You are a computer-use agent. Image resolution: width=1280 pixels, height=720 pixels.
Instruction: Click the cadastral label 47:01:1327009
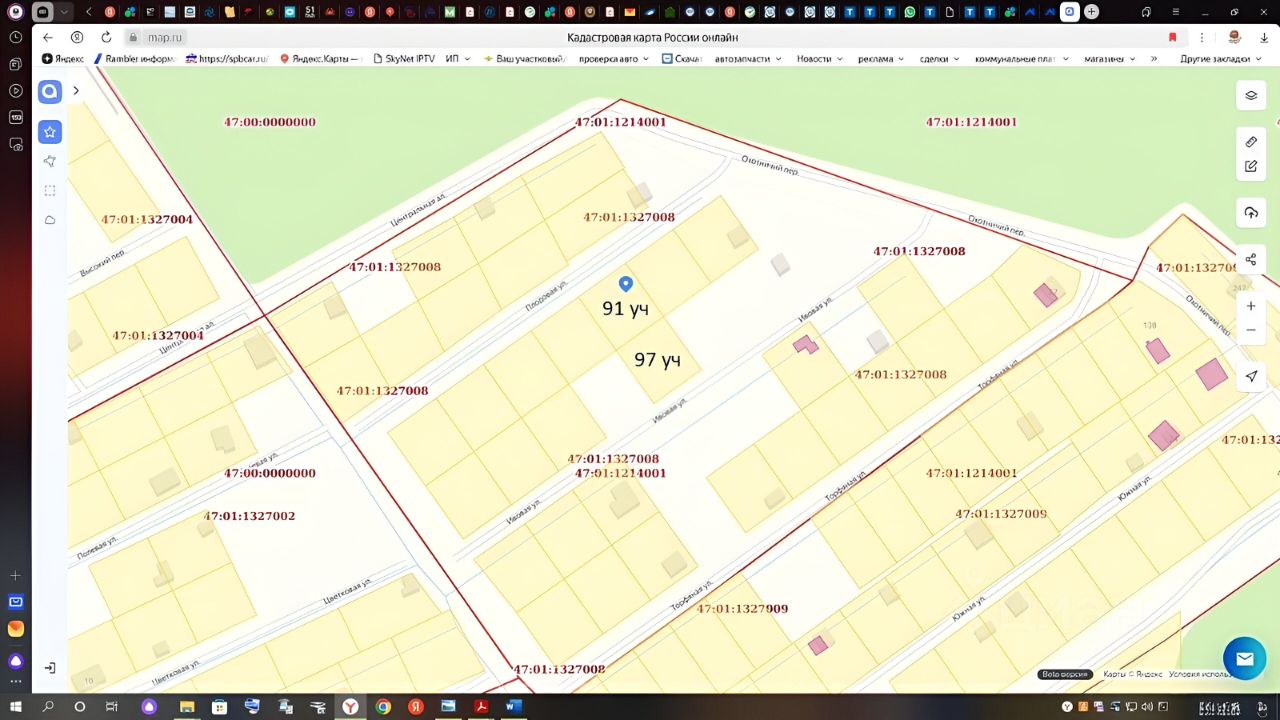(1001, 513)
